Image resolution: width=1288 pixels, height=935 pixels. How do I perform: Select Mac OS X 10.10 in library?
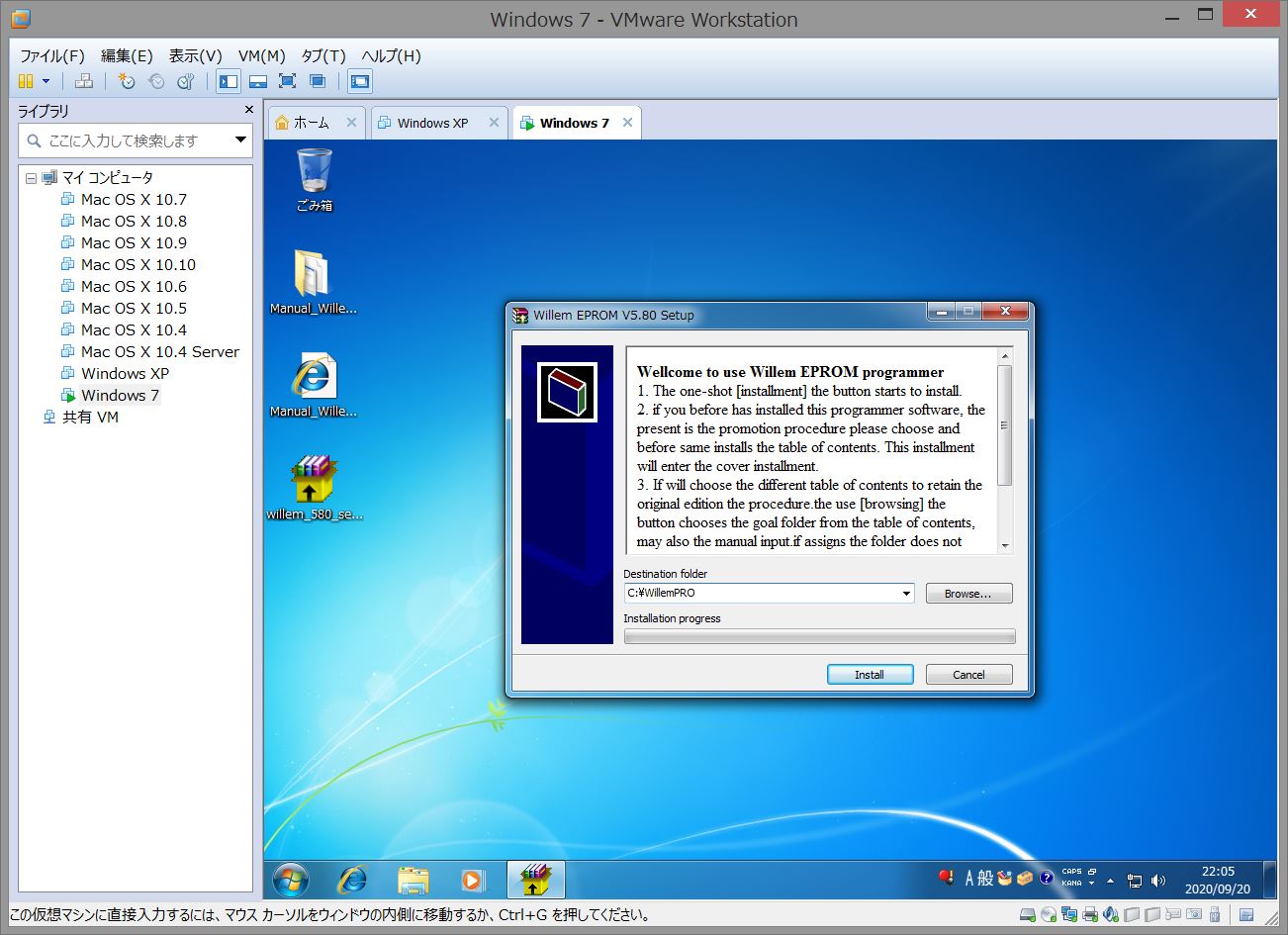point(138,264)
